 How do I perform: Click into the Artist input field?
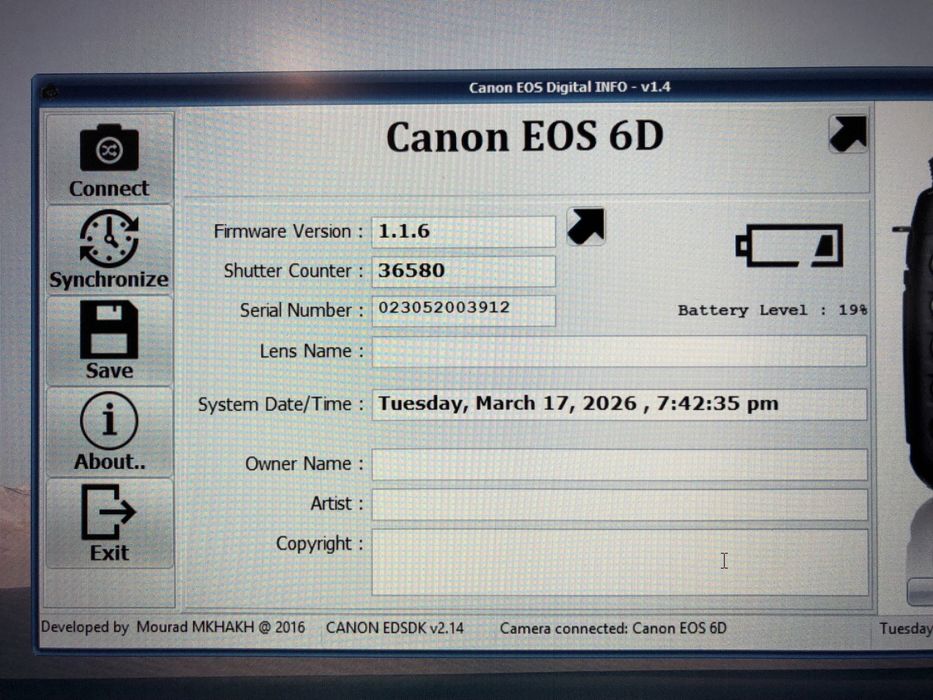[619, 504]
